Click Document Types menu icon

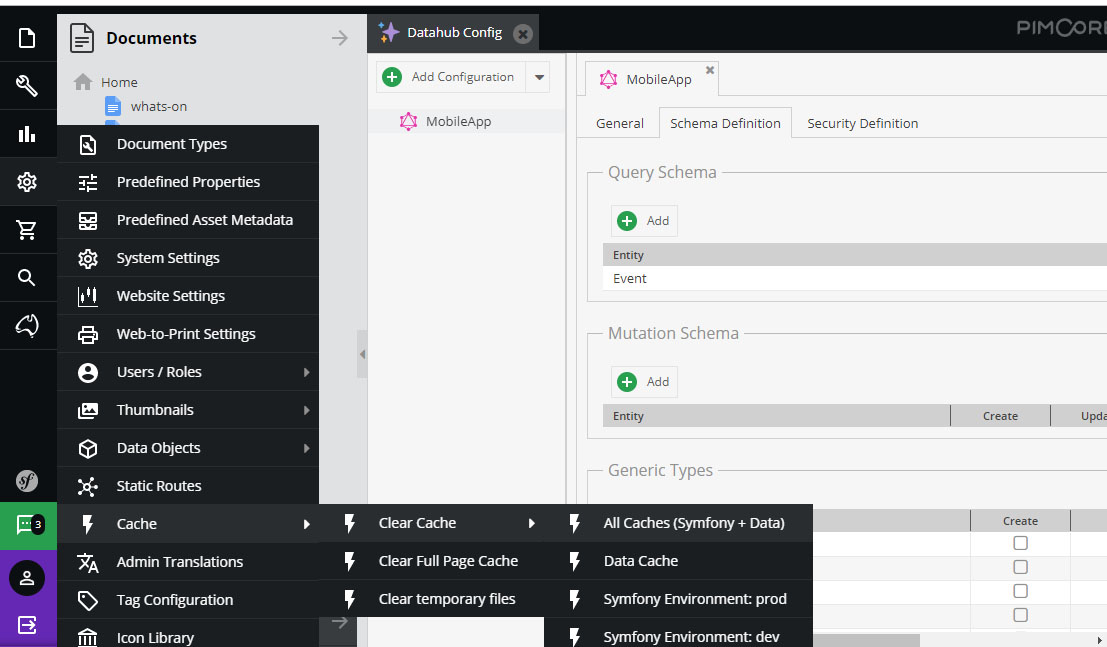point(88,144)
